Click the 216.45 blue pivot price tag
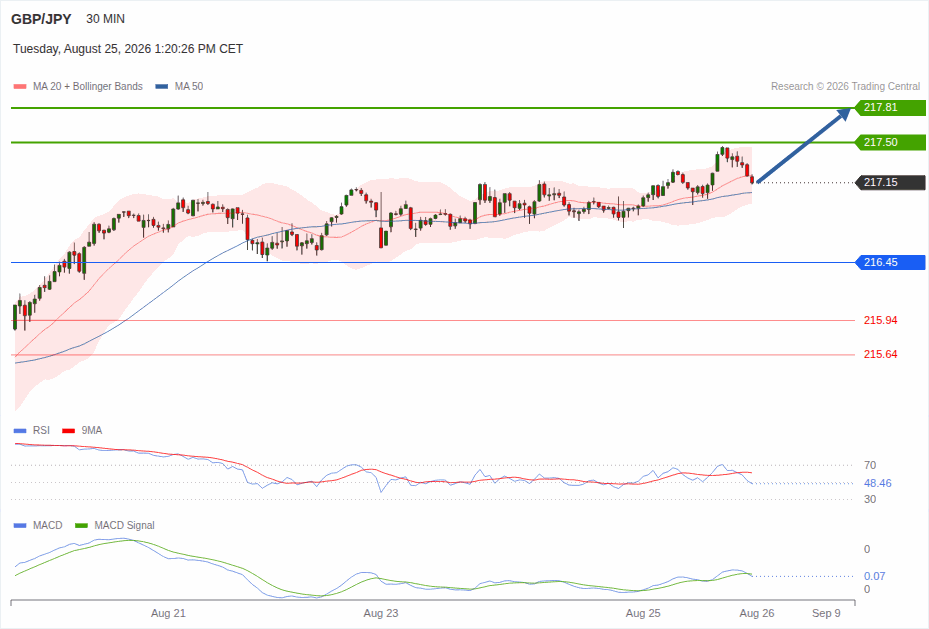This screenshot has height=629, width=929. (x=890, y=262)
